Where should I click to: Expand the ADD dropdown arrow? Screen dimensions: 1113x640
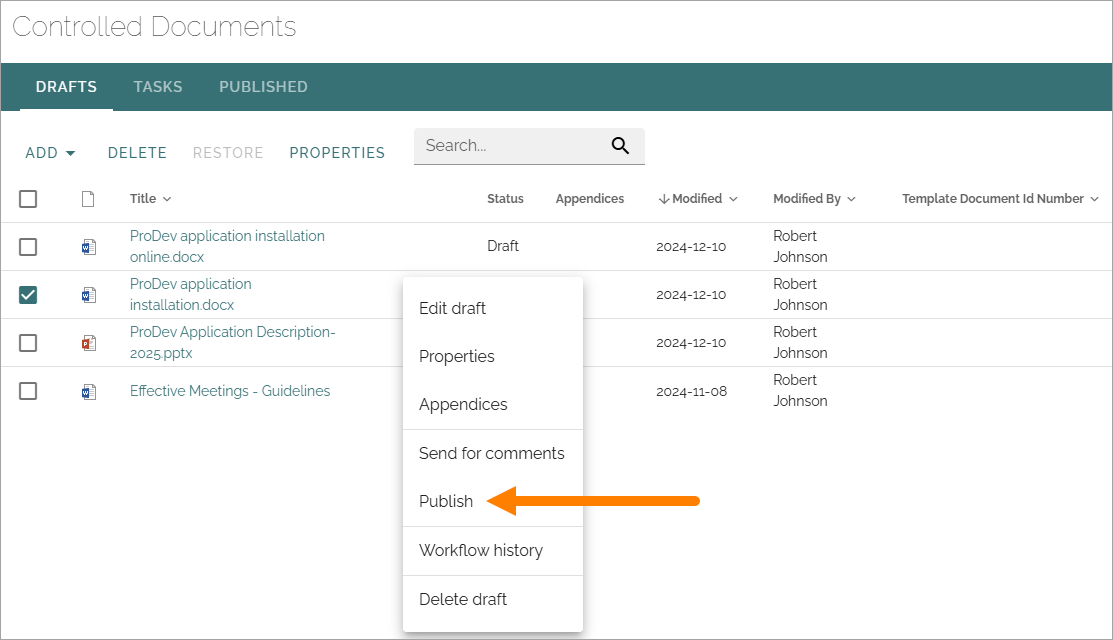point(70,153)
